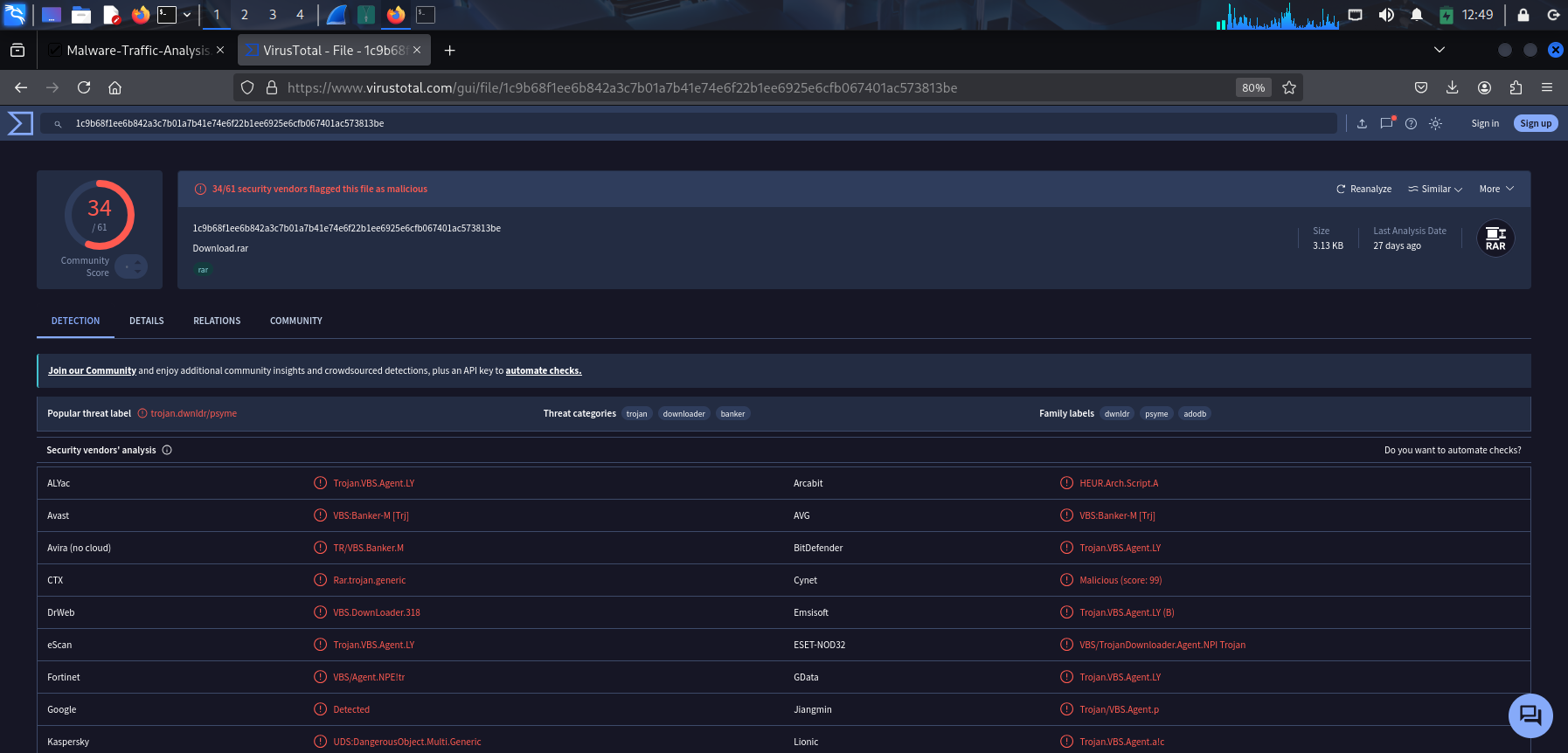The width and height of the screenshot is (1568, 753).
Task: Click the 80% zoom level indicator
Action: [1253, 87]
